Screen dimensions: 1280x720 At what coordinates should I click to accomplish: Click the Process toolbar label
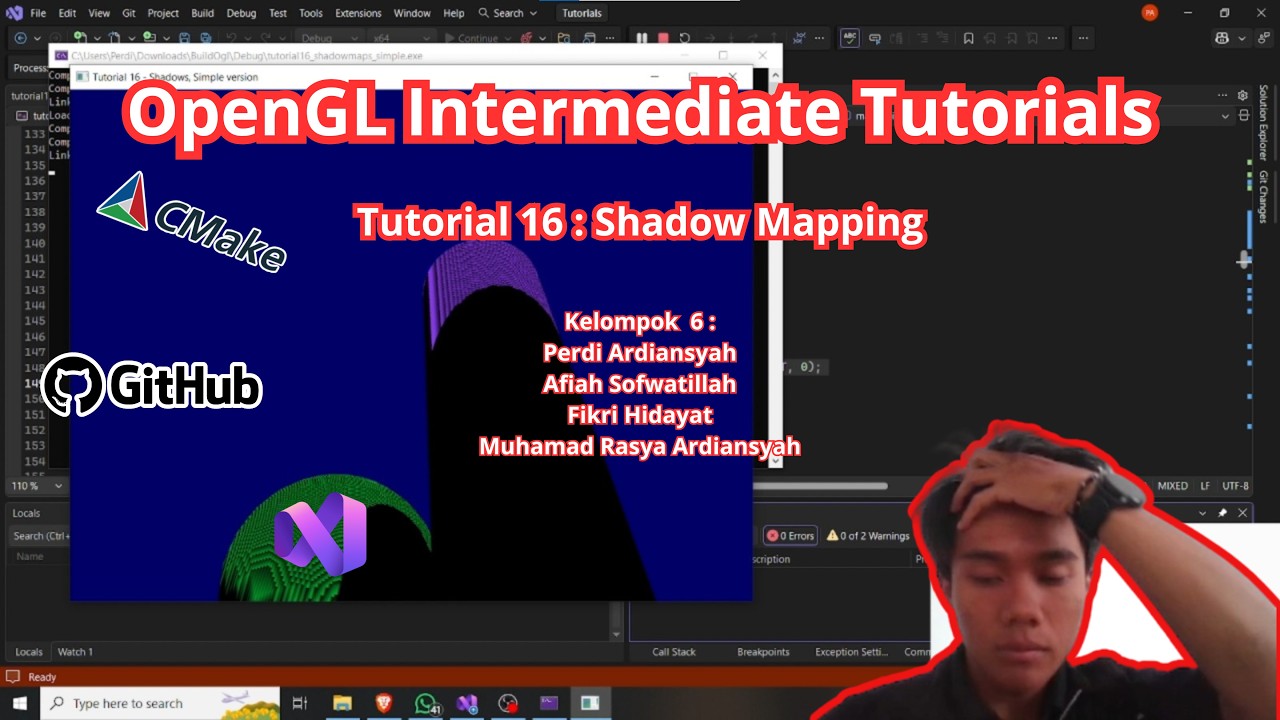tap(30, 68)
